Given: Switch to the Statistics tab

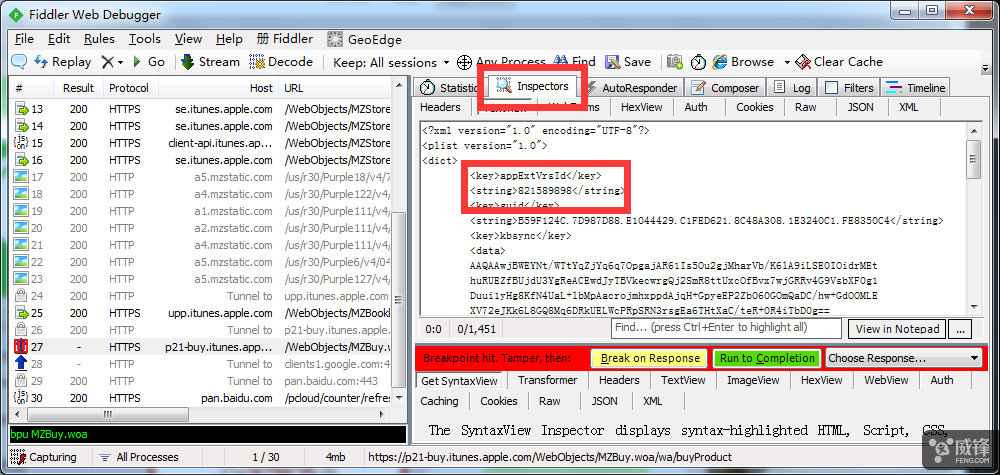Looking at the screenshot, I should click(x=449, y=88).
